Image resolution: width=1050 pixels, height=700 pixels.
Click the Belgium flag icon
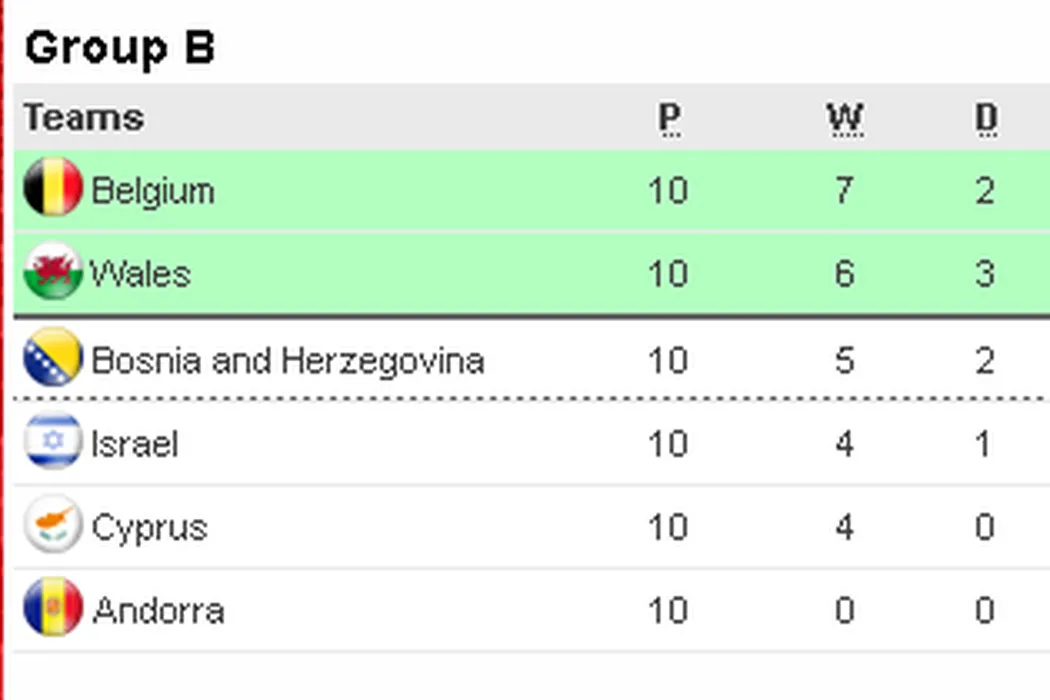point(52,188)
